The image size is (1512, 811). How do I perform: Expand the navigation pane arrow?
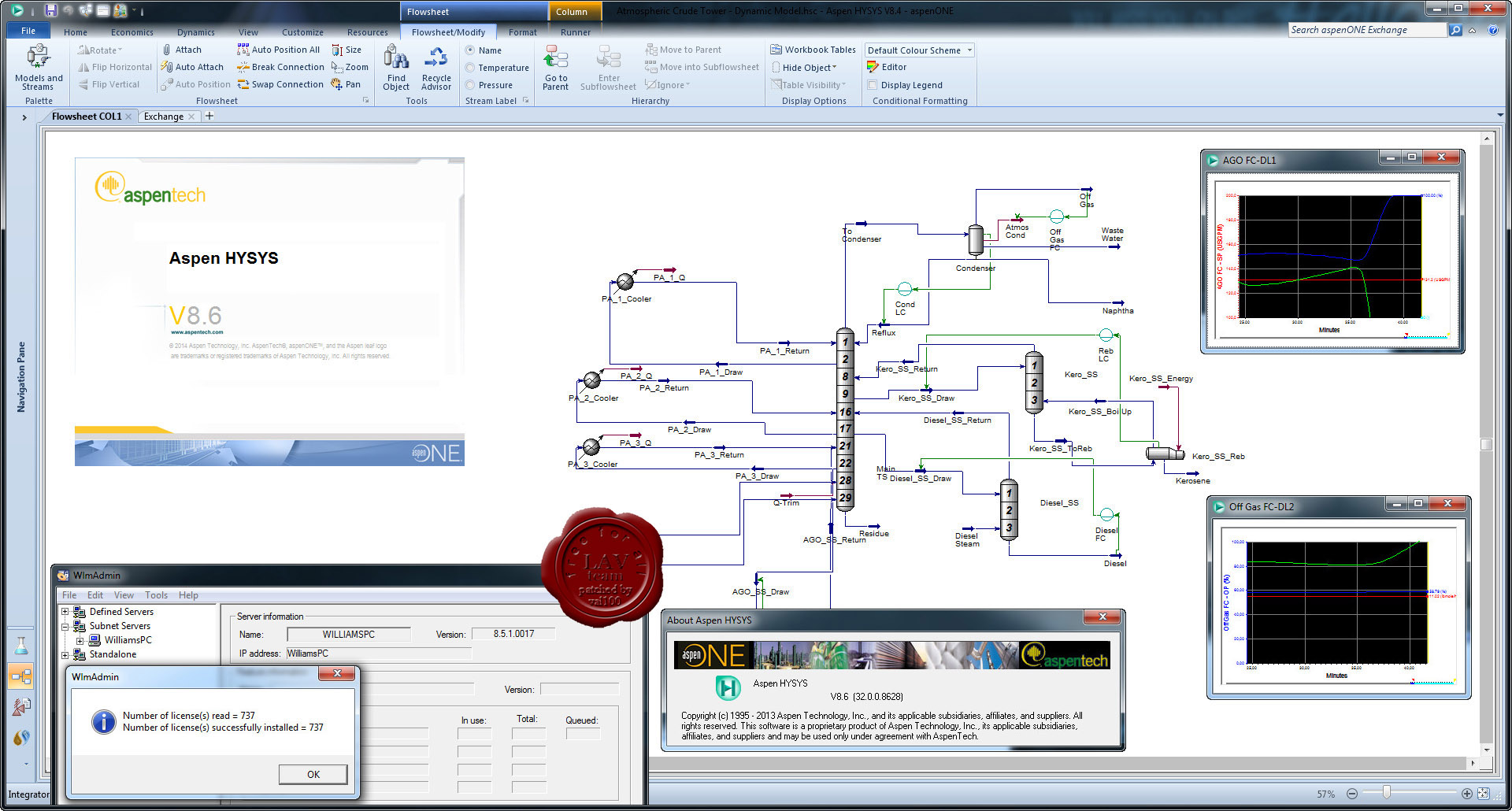tap(24, 117)
